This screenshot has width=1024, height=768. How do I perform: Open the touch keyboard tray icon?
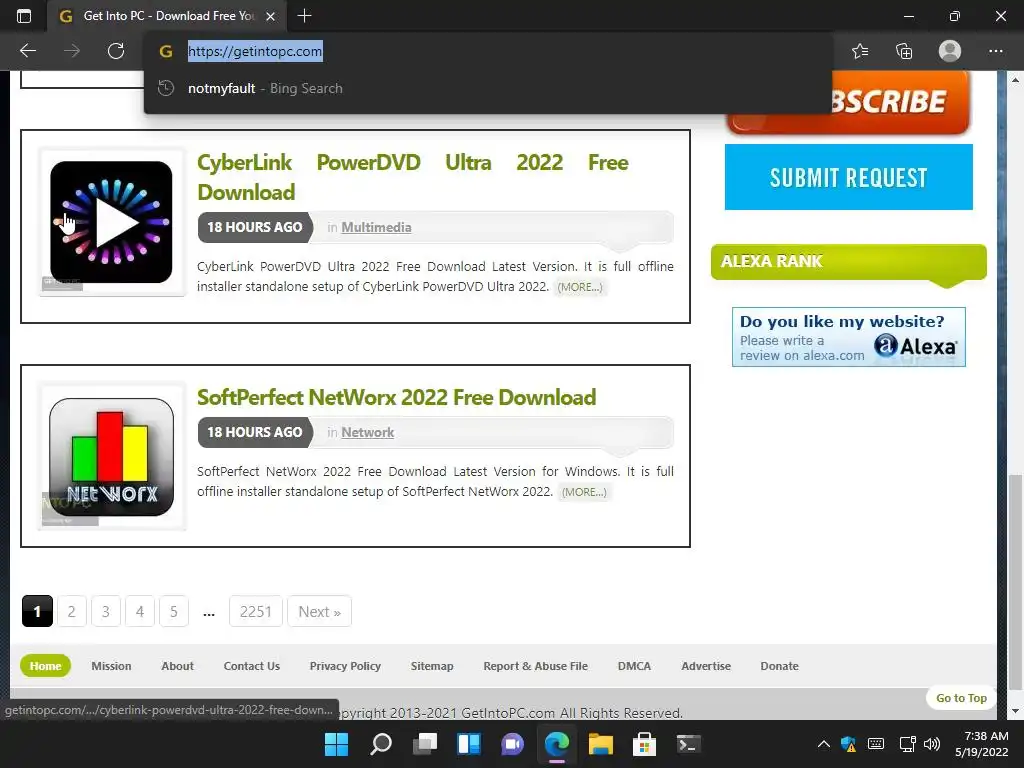(876, 744)
